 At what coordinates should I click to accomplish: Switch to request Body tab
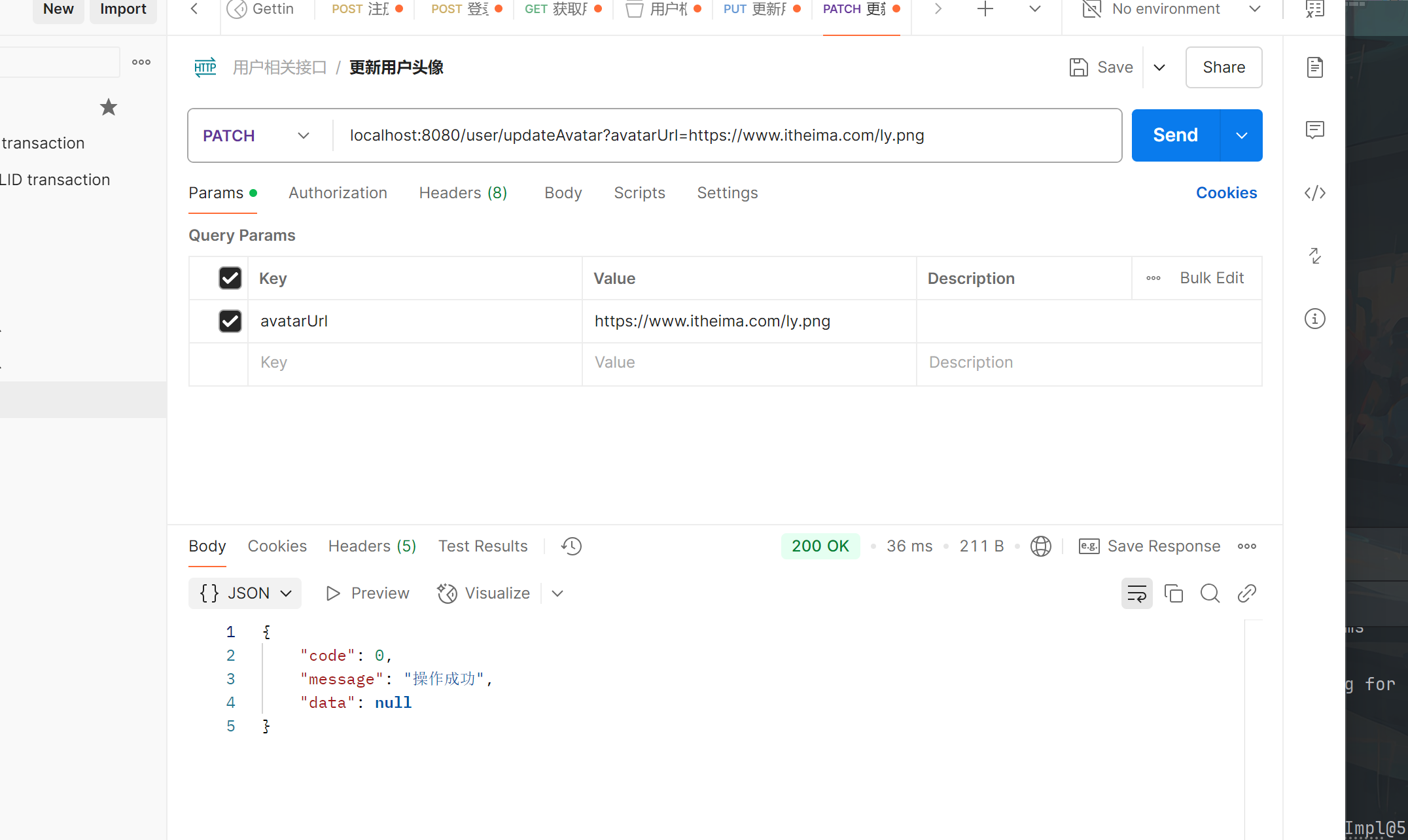563,193
